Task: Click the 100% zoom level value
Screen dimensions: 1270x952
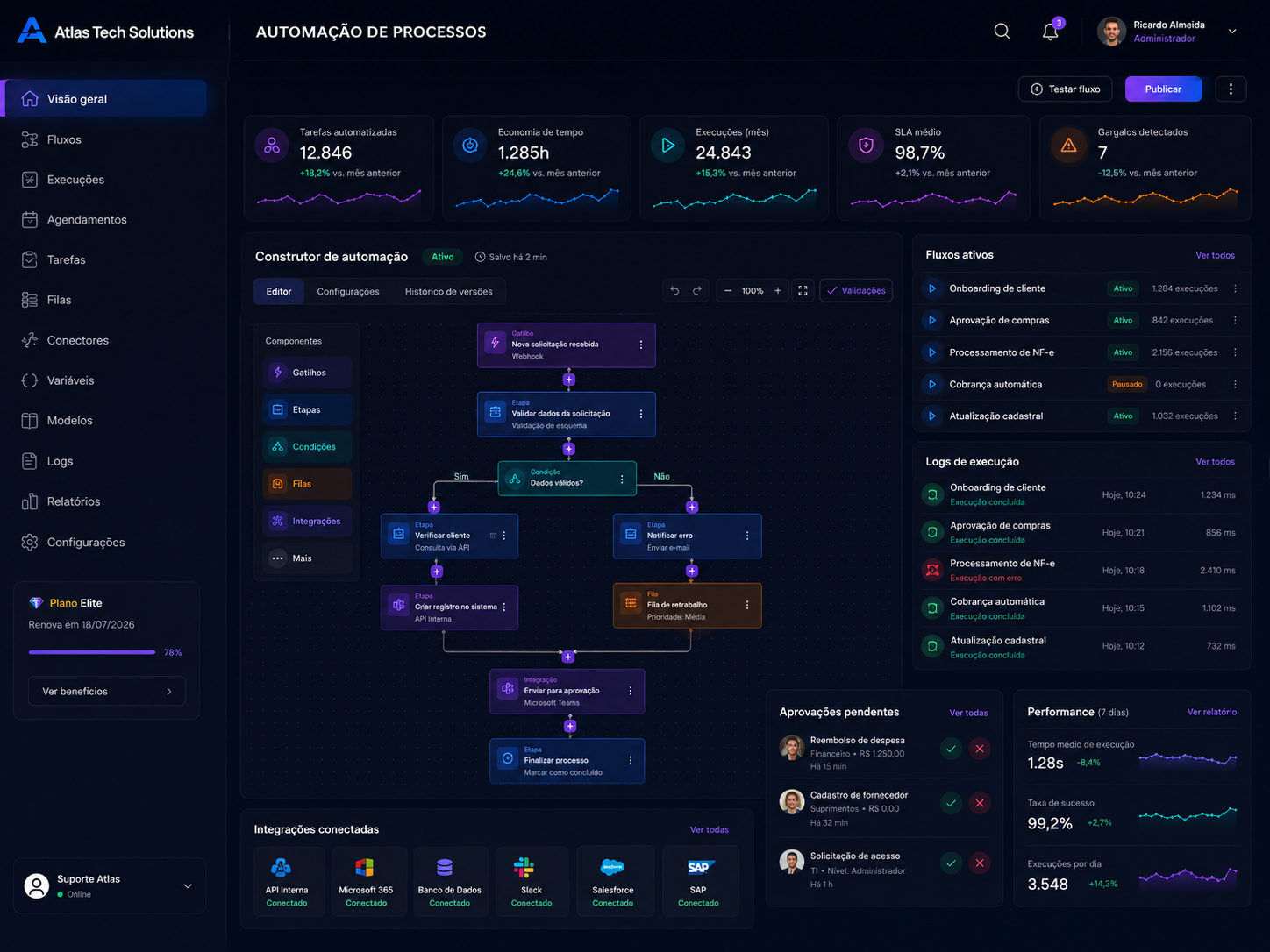Action: click(x=753, y=291)
